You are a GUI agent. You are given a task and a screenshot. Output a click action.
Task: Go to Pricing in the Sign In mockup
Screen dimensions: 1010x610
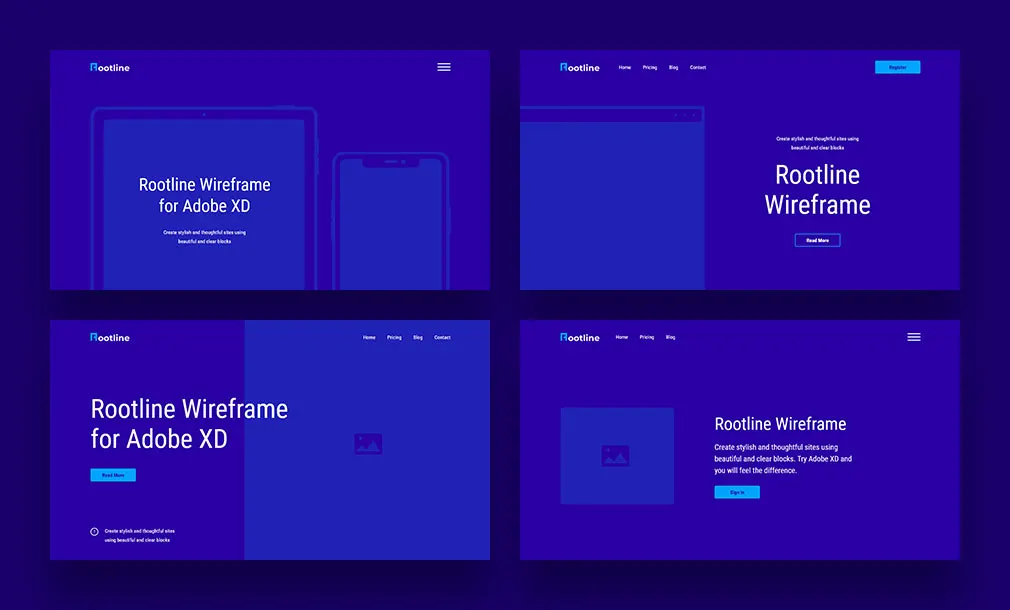pos(647,337)
